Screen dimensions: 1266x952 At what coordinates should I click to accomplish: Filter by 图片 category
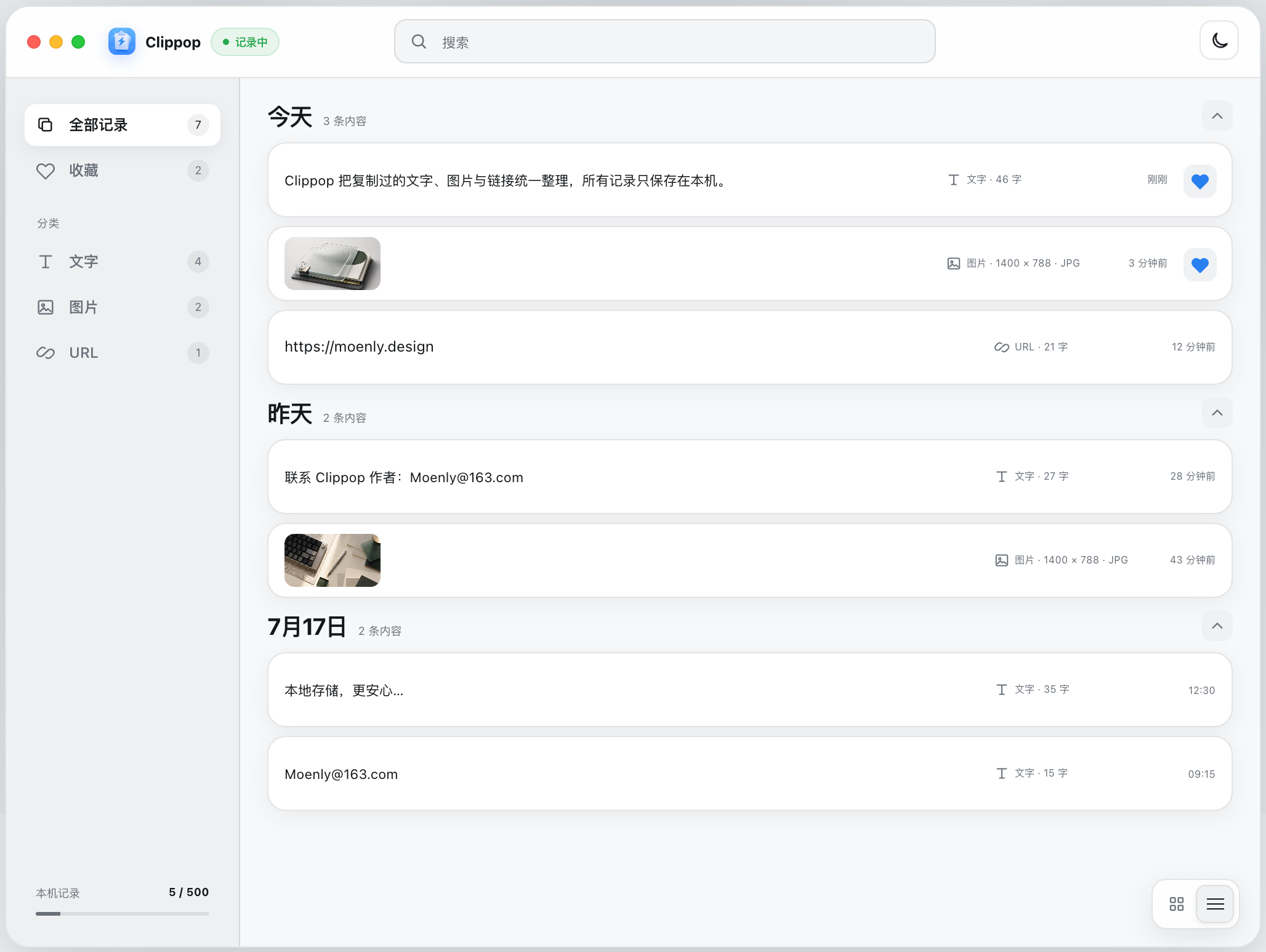click(123, 307)
